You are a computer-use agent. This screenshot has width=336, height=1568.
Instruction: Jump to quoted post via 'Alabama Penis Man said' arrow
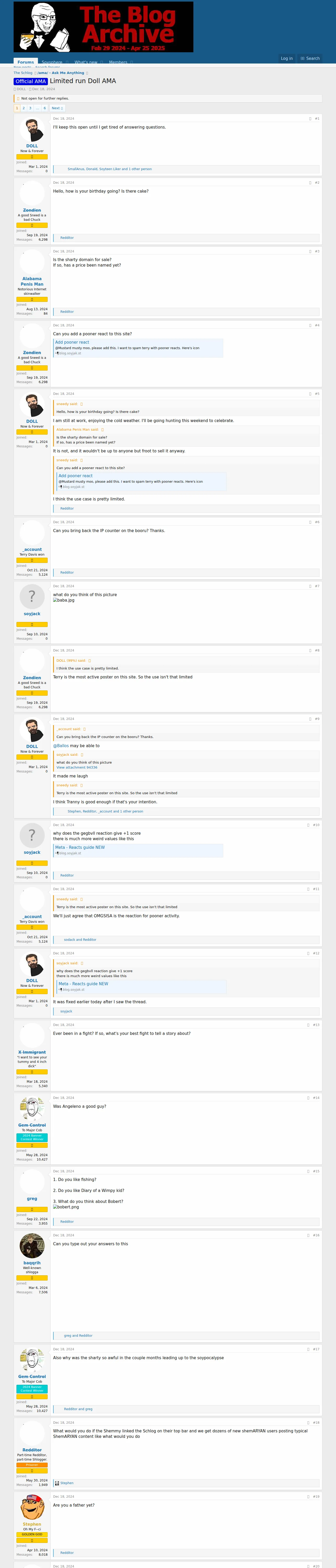[x=102, y=430]
